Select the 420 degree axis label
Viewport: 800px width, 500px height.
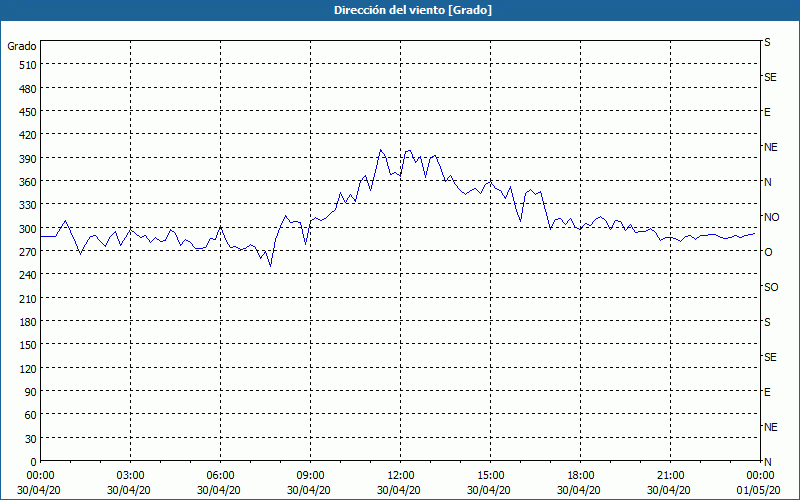click(x=29, y=135)
